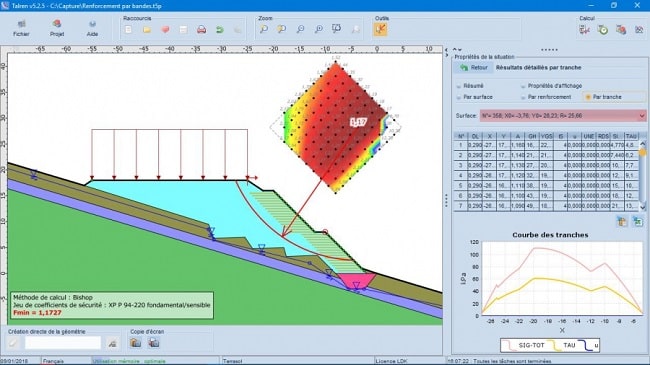Viewport: 650px width, 365px height.
Task: Click the third magnifier zoom icon
Action: point(300,29)
